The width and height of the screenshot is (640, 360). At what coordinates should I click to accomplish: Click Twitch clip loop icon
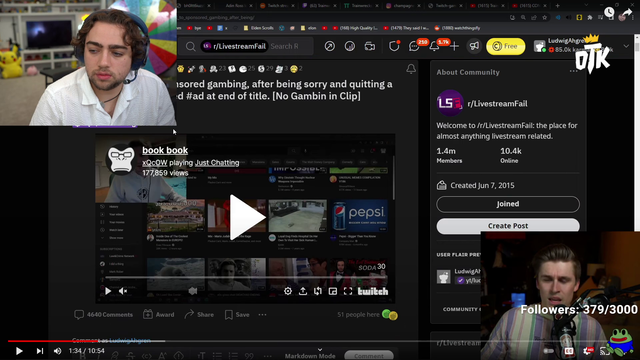click(318, 291)
